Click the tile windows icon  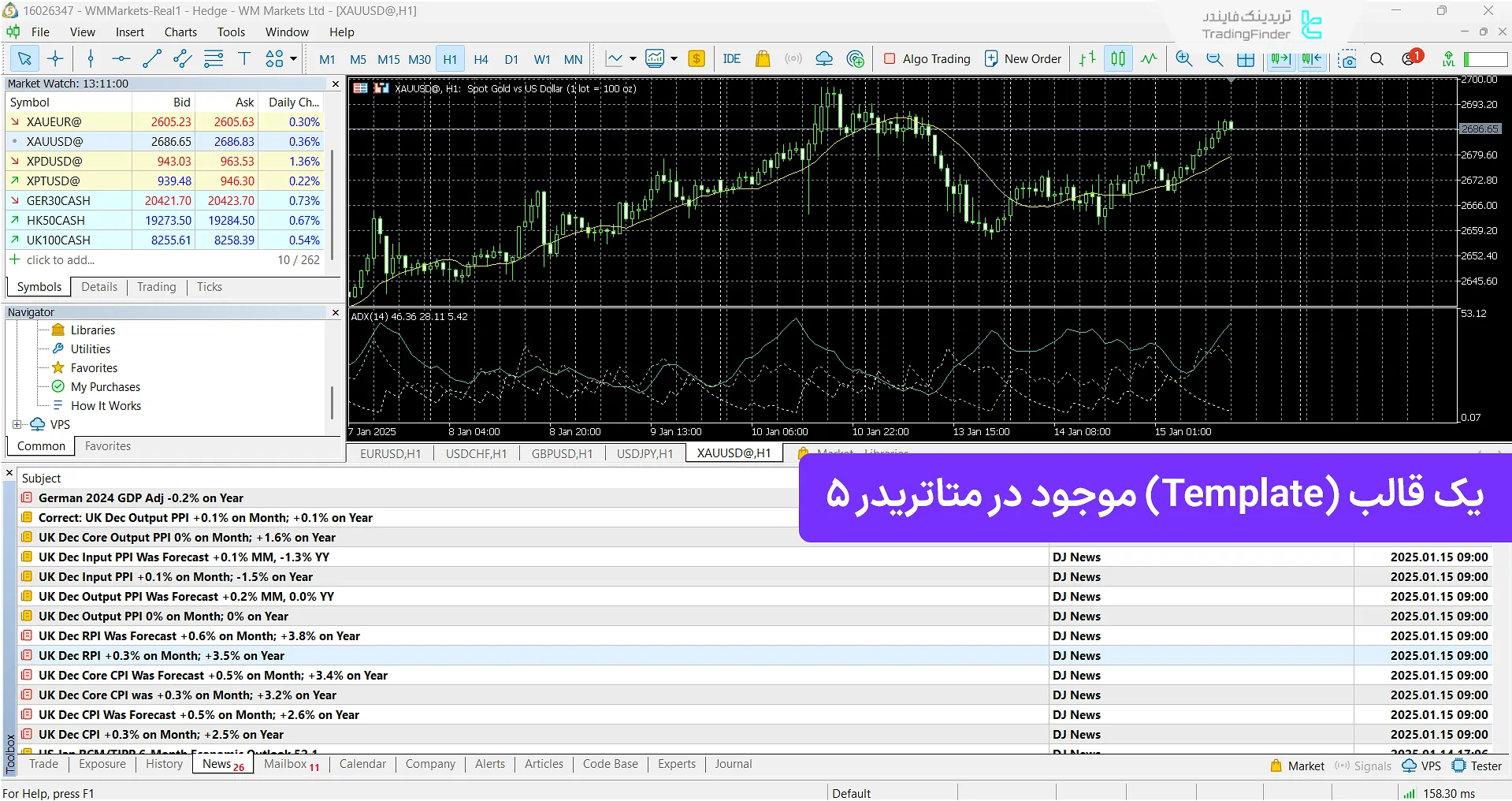click(x=1245, y=58)
